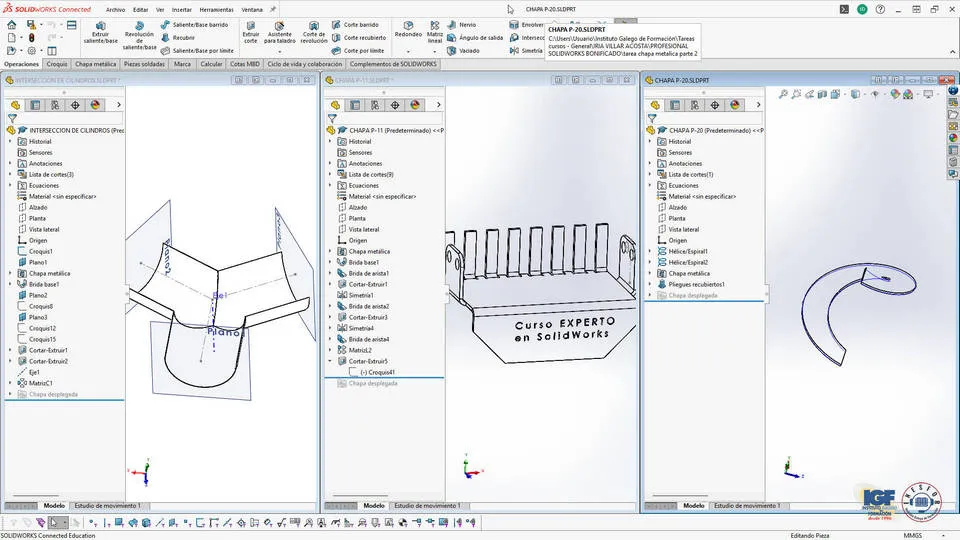Expand manager tabs chevron in CHAPA P-20
This screenshot has height=540, width=960.
(758, 105)
